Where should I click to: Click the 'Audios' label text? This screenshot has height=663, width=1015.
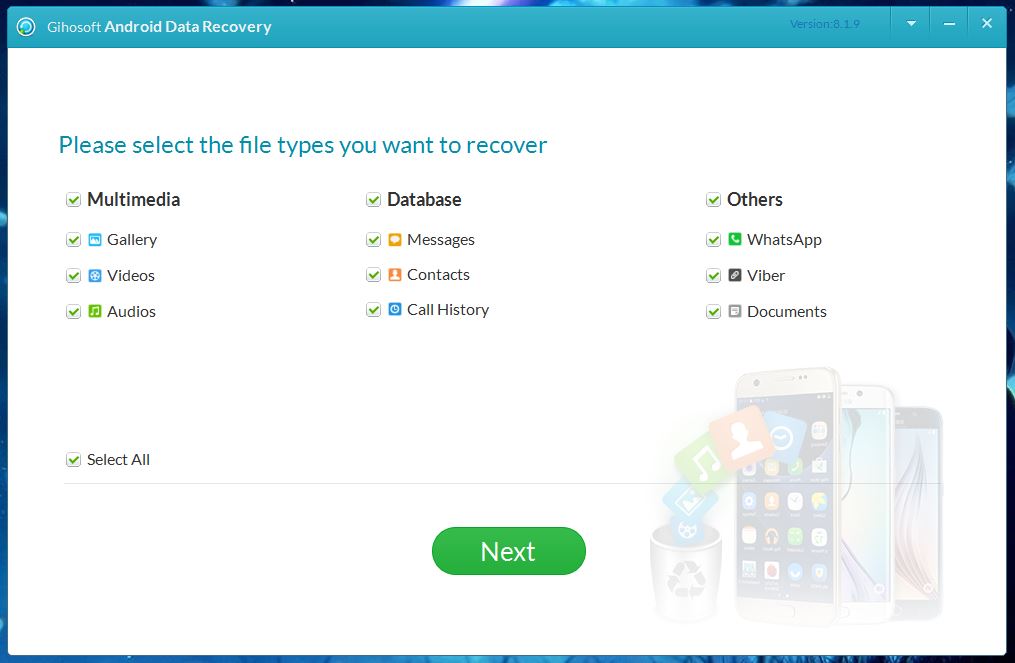point(131,311)
